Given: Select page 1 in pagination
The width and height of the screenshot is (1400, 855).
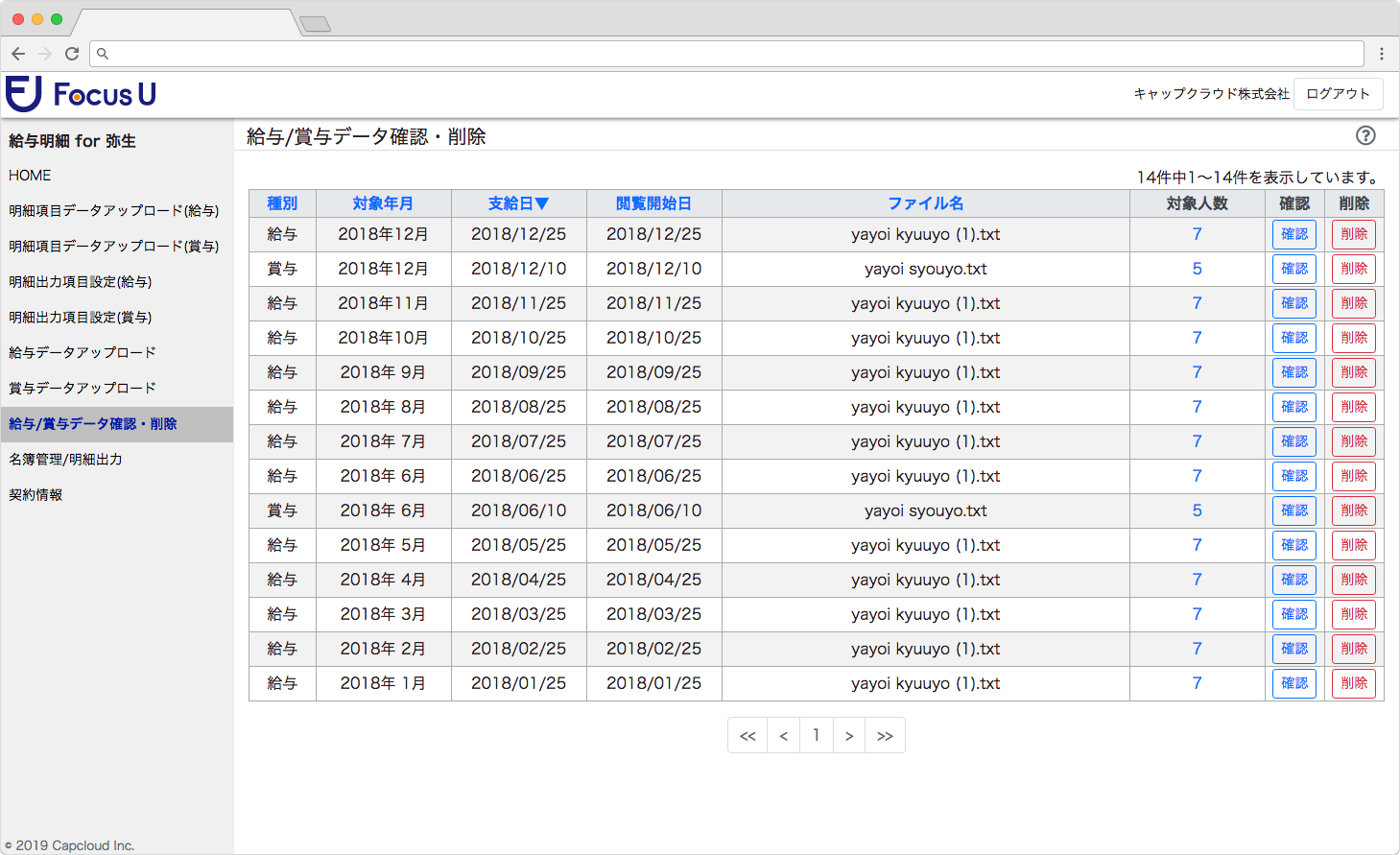Looking at the screenshot, I should [x=817, y=736].
